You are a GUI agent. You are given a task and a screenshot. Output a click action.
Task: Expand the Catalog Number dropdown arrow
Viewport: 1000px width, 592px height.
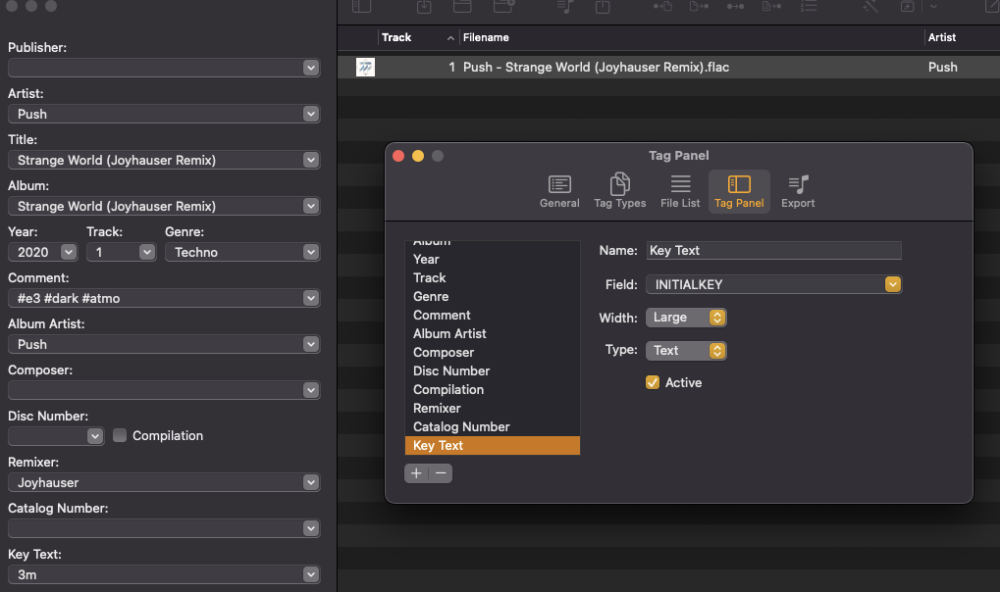pos(311,528)
